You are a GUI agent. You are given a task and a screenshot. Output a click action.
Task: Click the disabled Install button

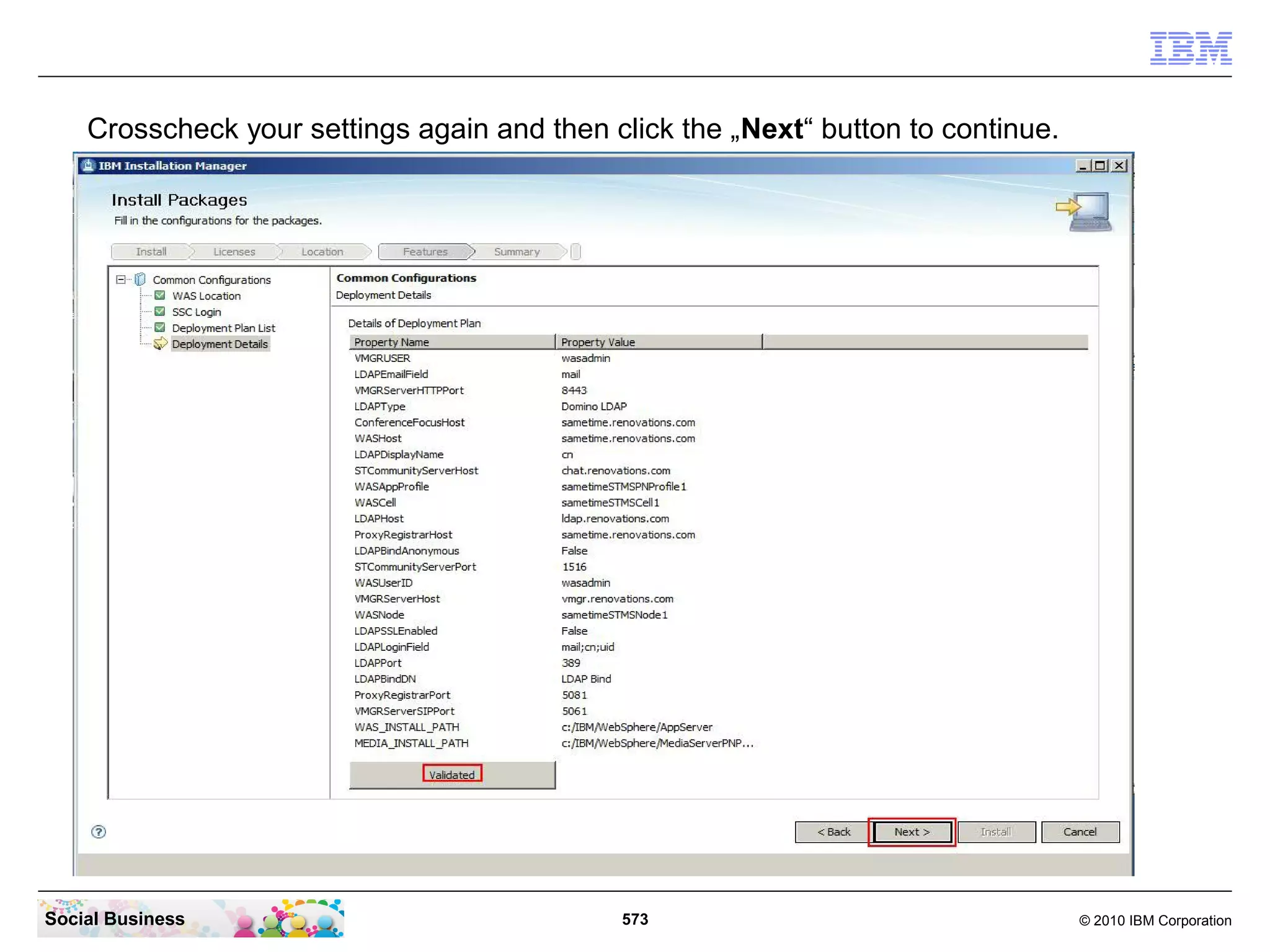tap(996, 832)
